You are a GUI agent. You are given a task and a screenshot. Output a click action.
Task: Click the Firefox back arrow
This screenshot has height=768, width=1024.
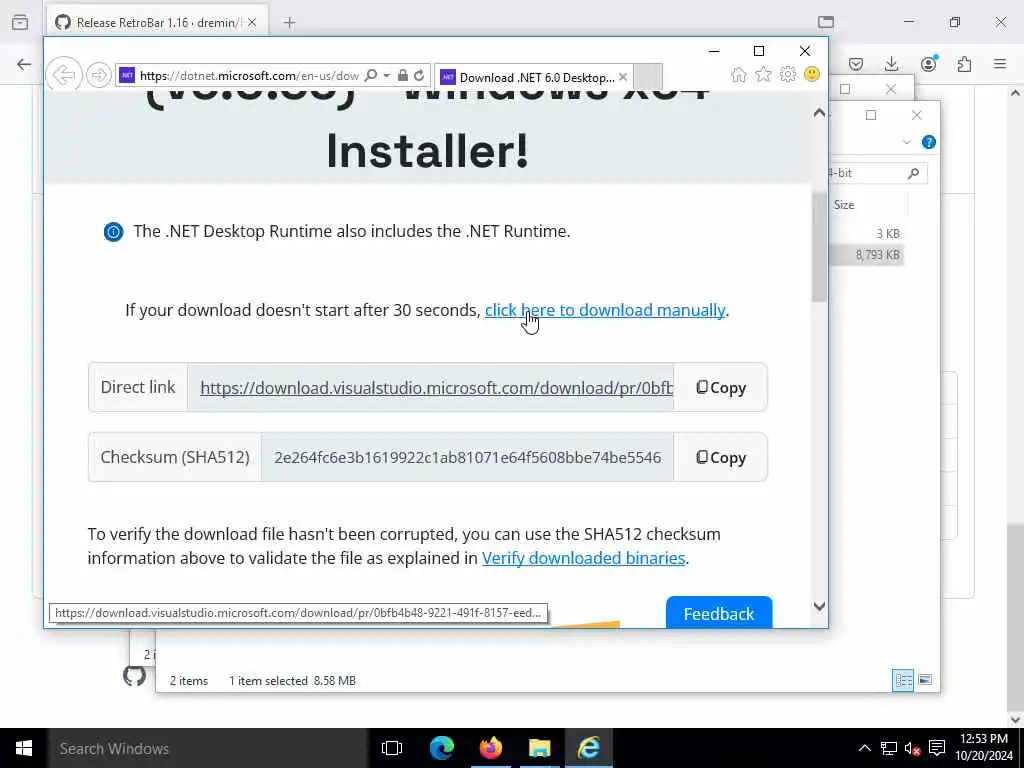click(24, 64)
